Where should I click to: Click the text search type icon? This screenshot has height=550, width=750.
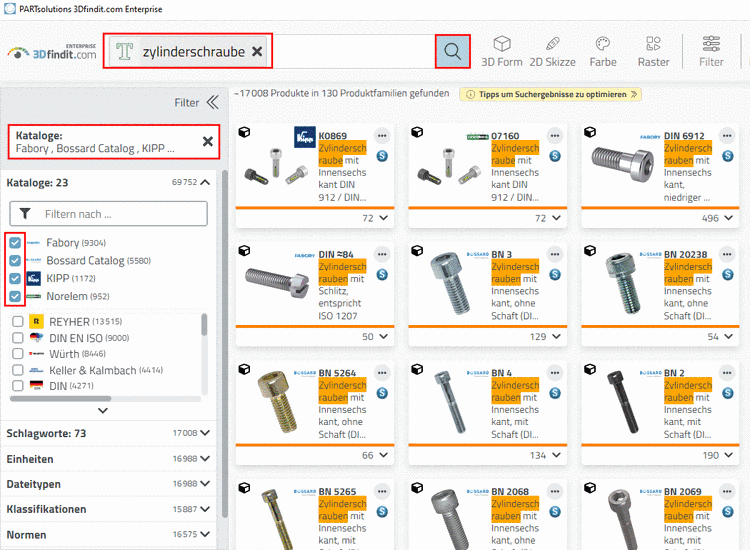[x=124, y=51]
